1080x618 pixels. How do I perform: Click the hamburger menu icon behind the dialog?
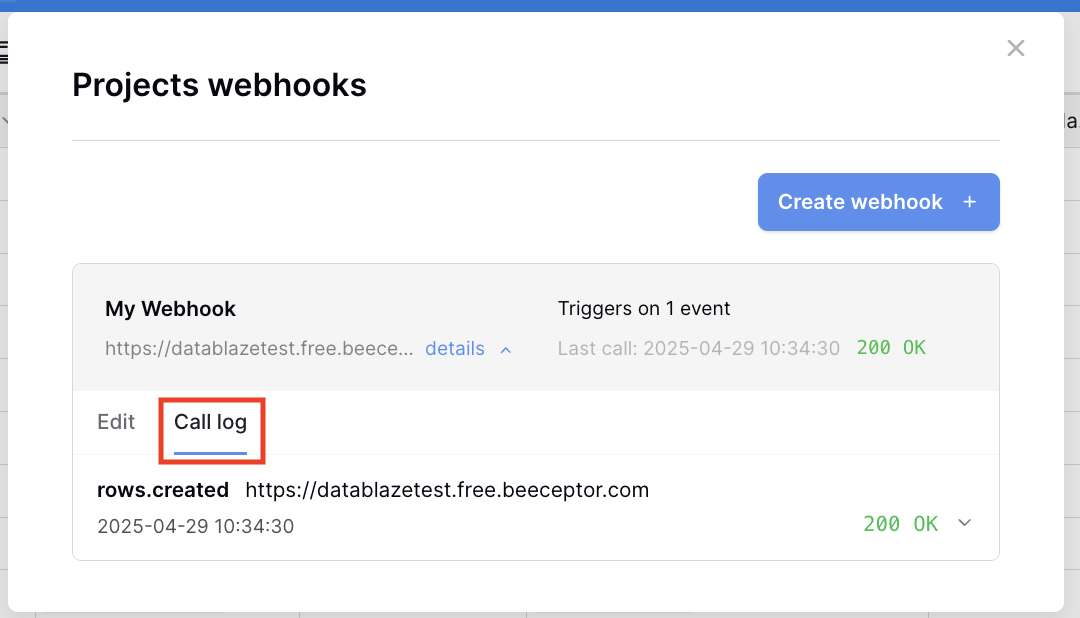coord(3,52)
